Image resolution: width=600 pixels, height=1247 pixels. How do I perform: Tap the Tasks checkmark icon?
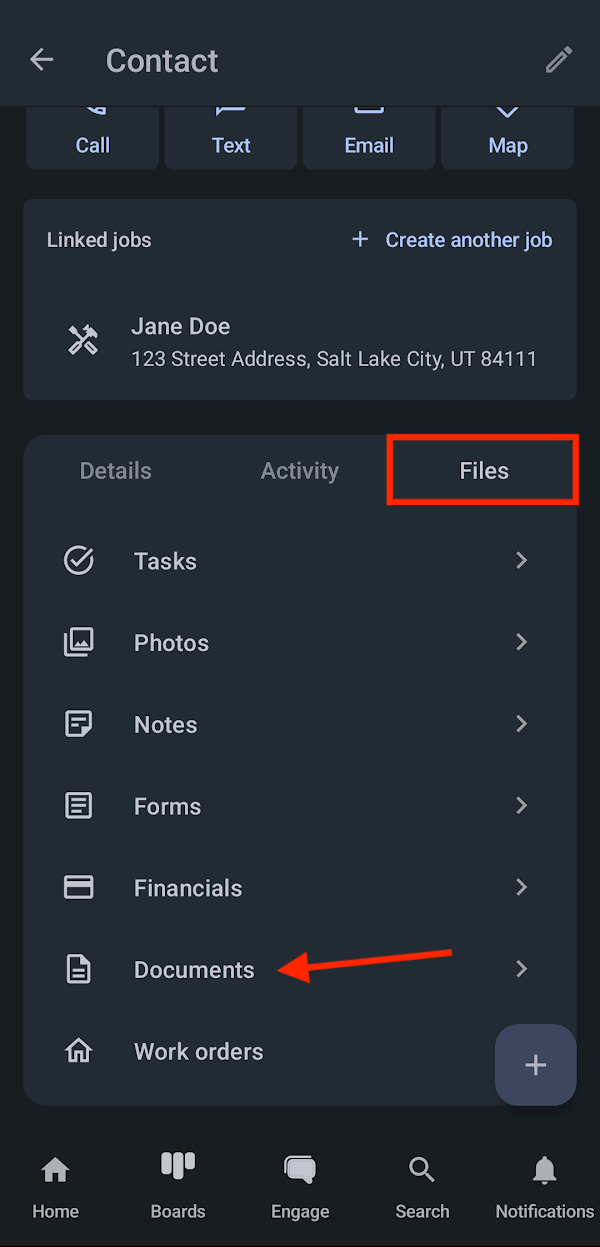pos(79,560)
